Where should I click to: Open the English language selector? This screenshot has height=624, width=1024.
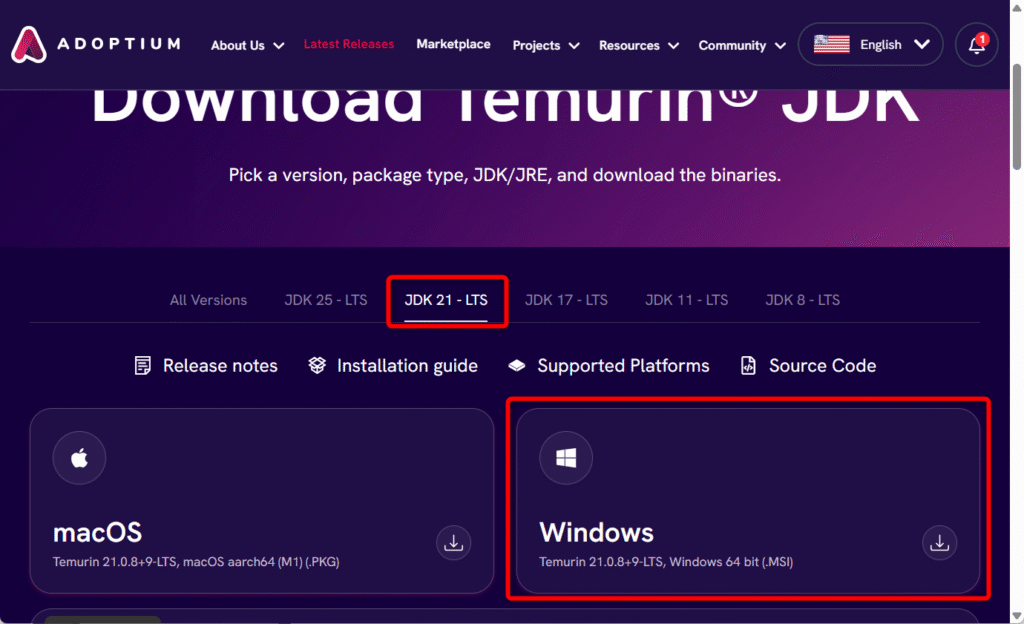pos(870,45)
